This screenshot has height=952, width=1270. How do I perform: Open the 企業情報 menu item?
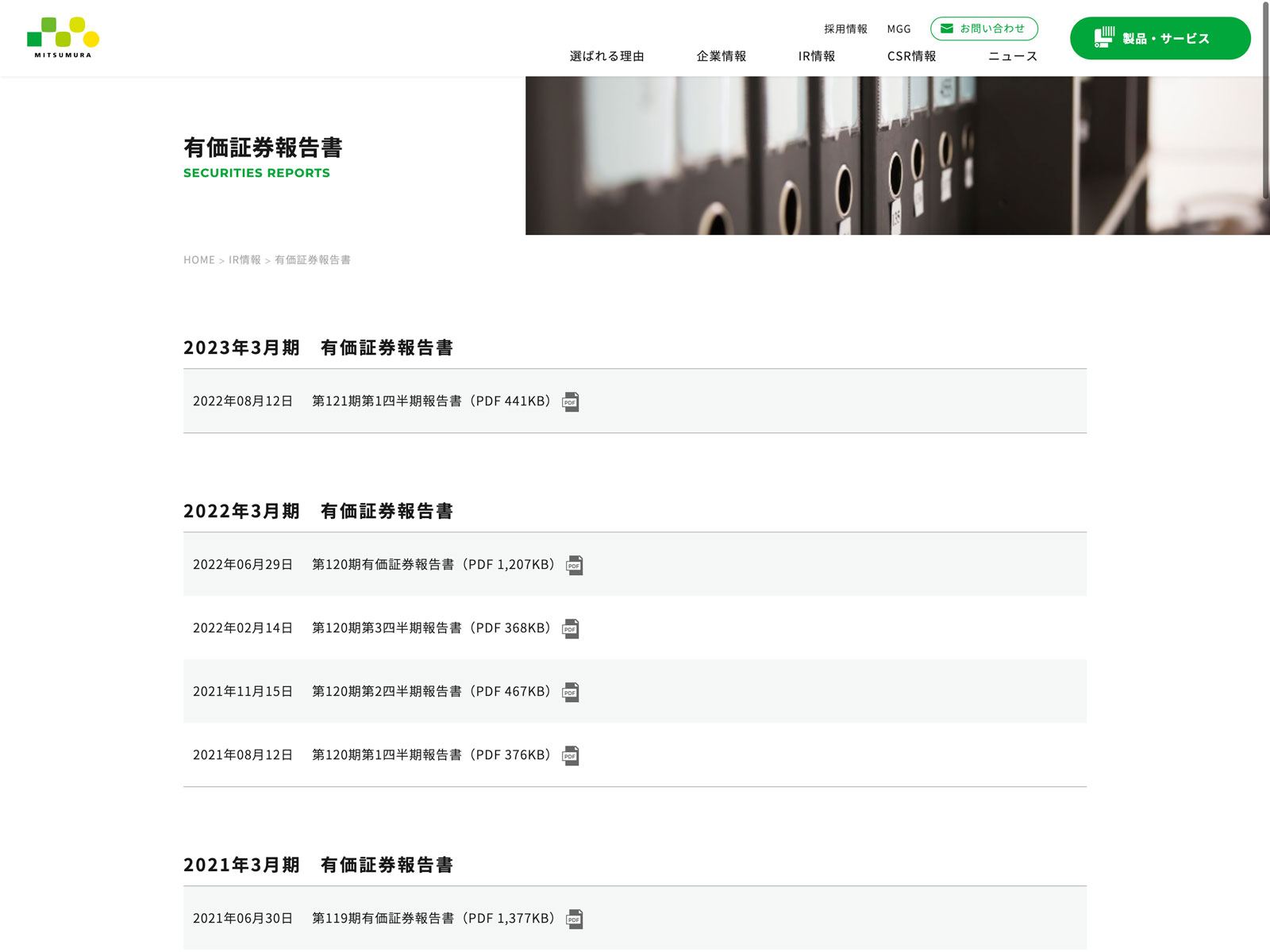click(x=721, y=56)
